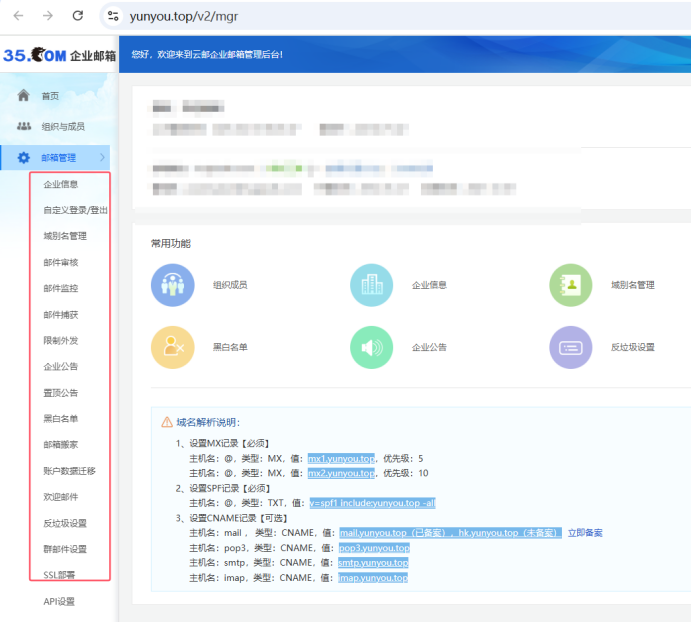Reload the page with refresh icon

79,16
